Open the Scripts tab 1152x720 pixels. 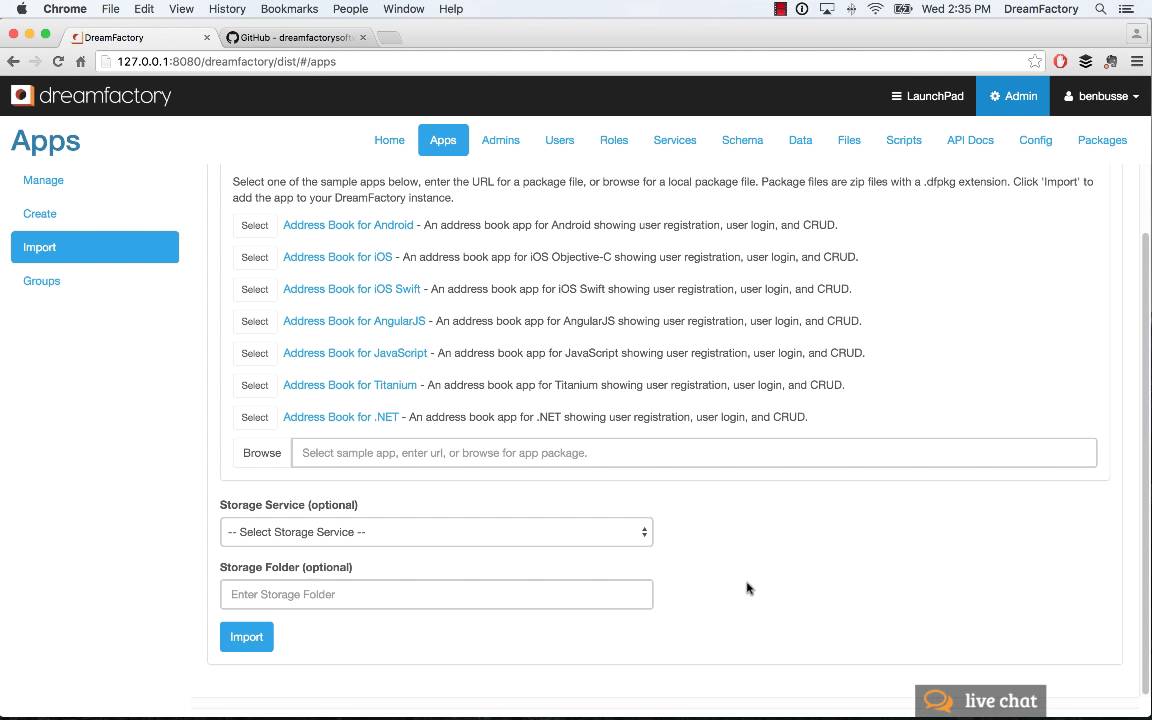(x=904, y=140)
